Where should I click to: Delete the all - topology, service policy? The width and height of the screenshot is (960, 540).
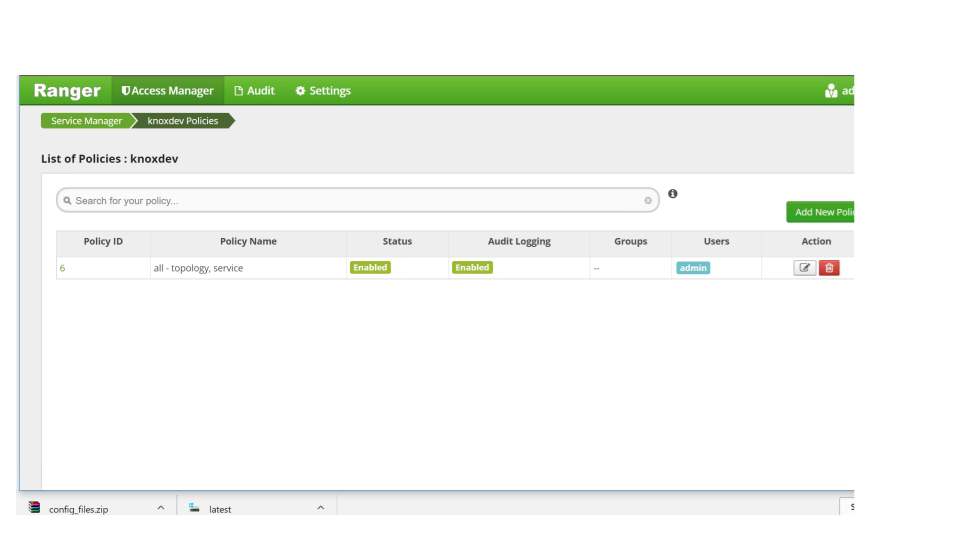[829, 268]
